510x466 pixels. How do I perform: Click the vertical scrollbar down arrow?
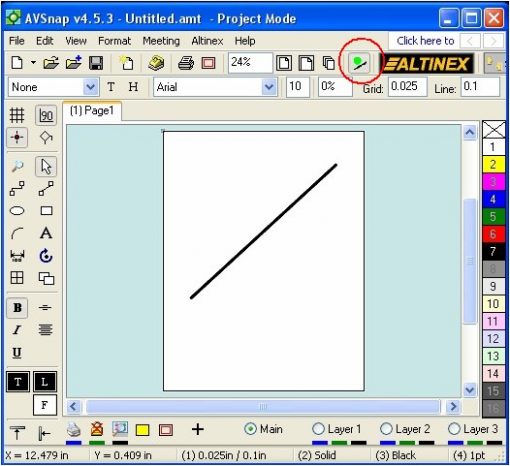470,389
